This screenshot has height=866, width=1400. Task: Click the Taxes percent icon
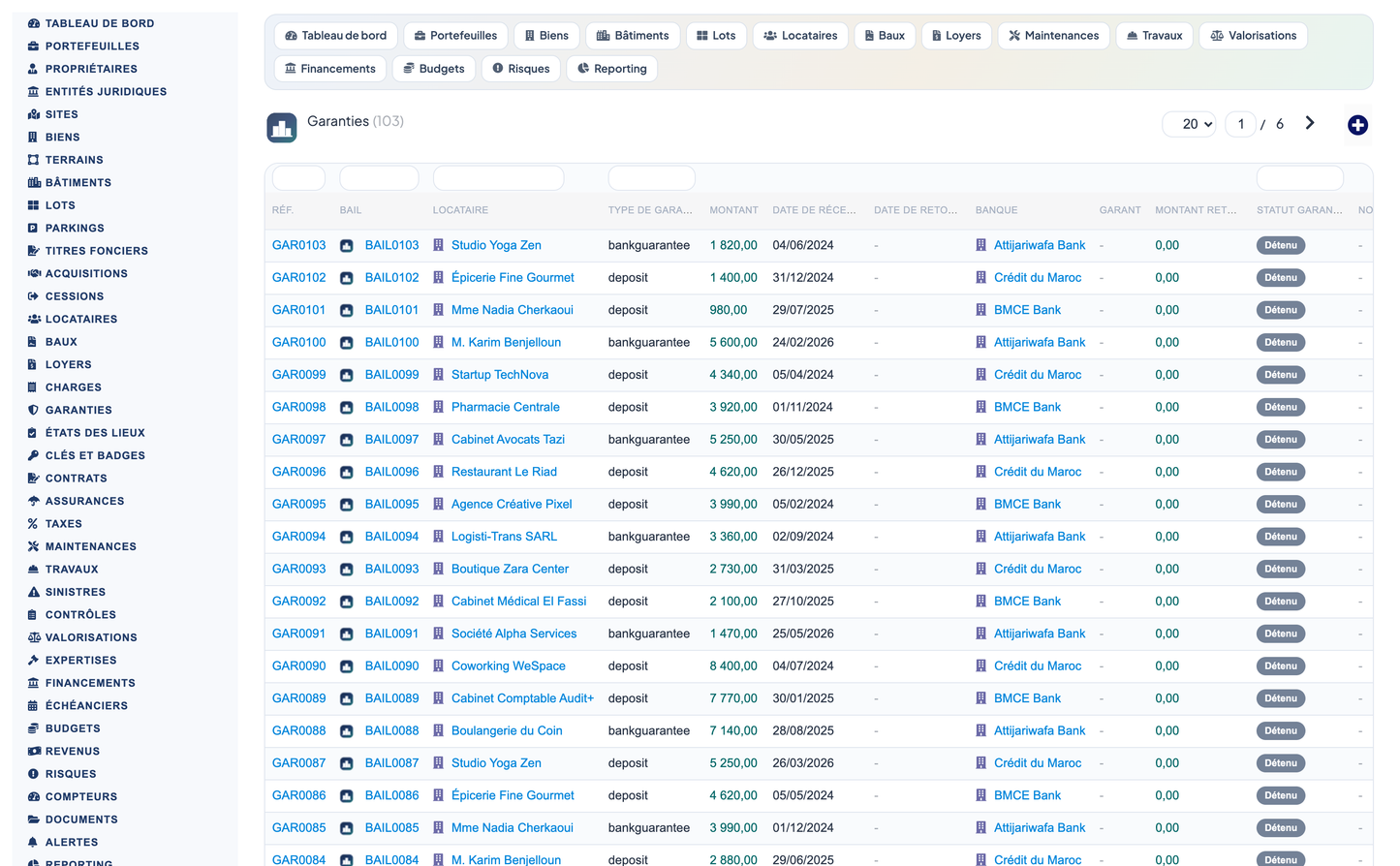(34, 524)
